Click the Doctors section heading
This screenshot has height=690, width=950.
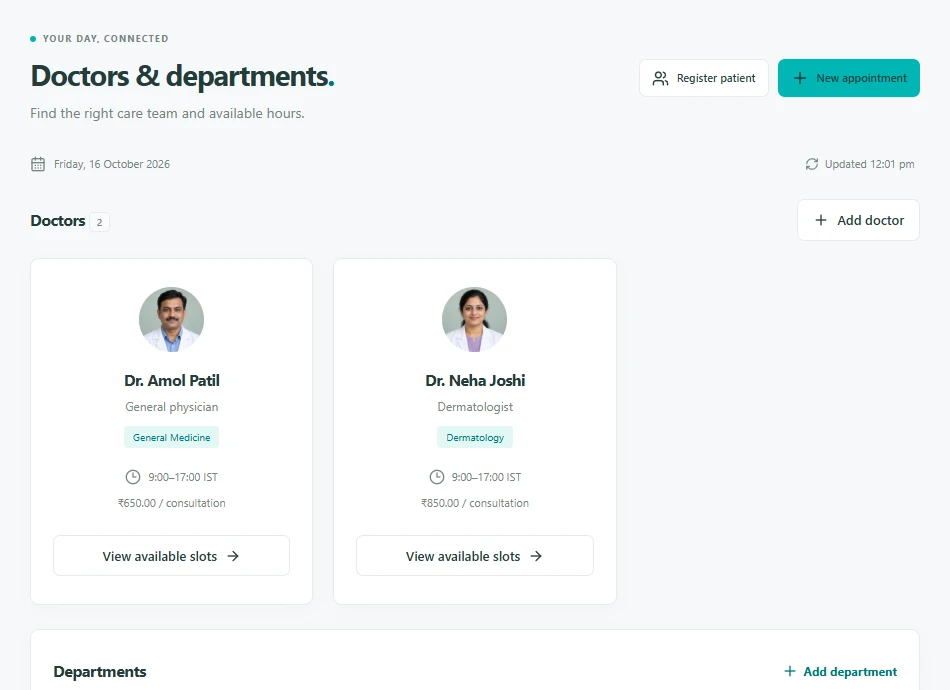(x=58, y=221)
